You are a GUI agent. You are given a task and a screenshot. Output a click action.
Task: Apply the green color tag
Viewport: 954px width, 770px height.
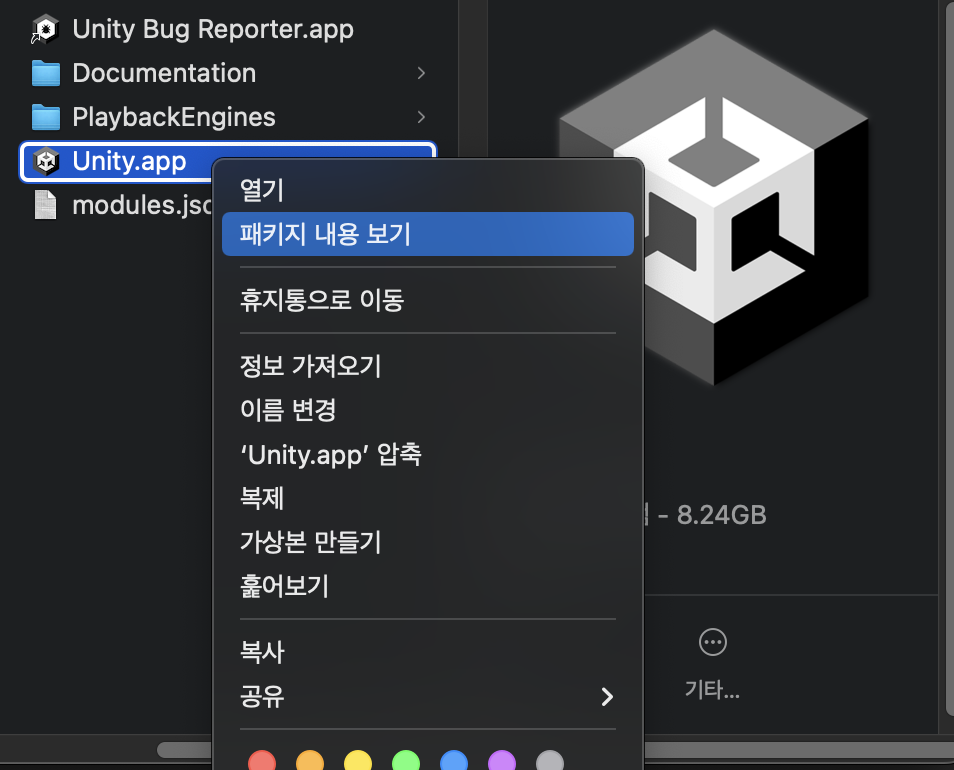click(406, 761)
